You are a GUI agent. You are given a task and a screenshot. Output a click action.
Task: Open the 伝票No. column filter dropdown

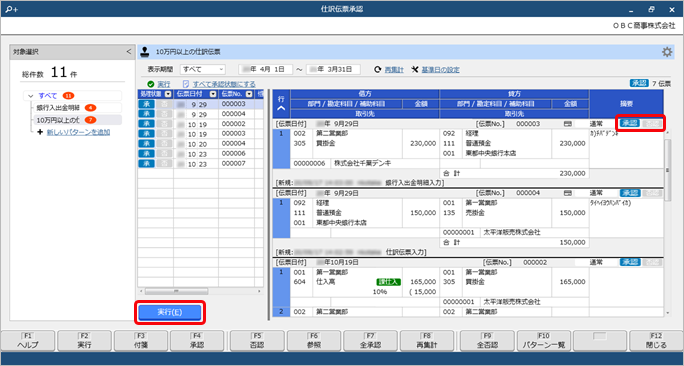pos(249,94)
